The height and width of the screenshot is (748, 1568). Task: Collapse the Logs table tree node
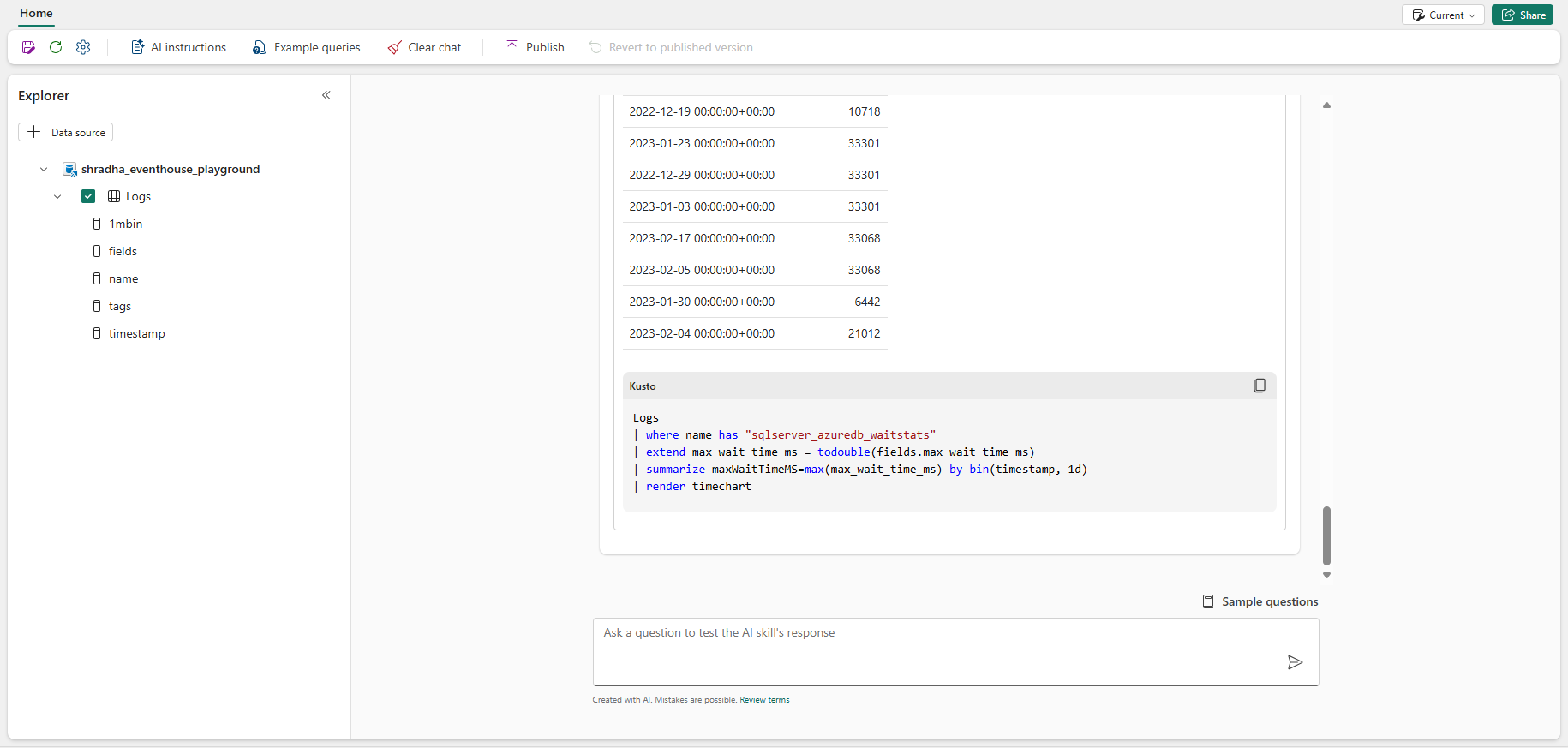pos(57,196)
